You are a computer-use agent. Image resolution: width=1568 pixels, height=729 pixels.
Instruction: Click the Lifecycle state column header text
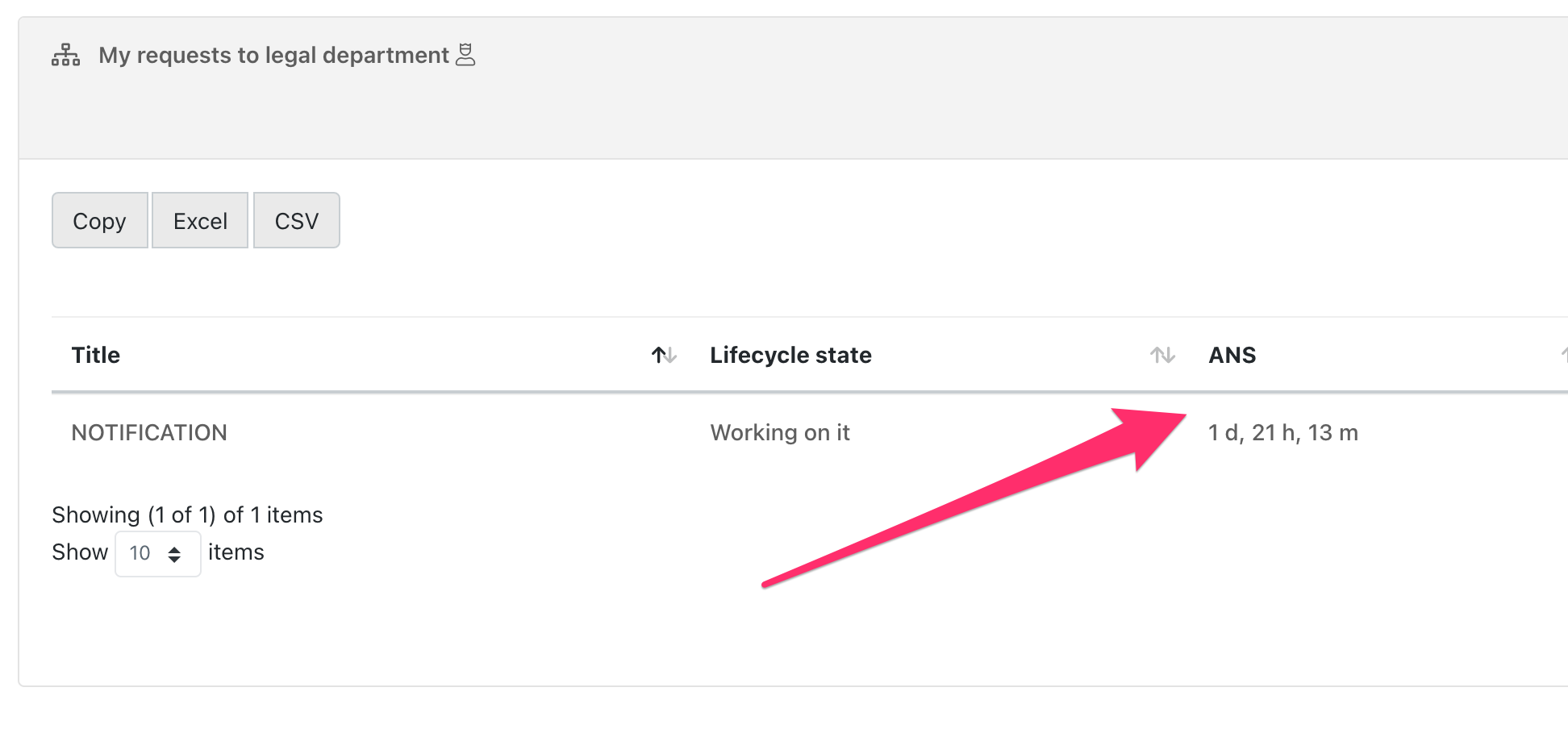tap(790, 355)
